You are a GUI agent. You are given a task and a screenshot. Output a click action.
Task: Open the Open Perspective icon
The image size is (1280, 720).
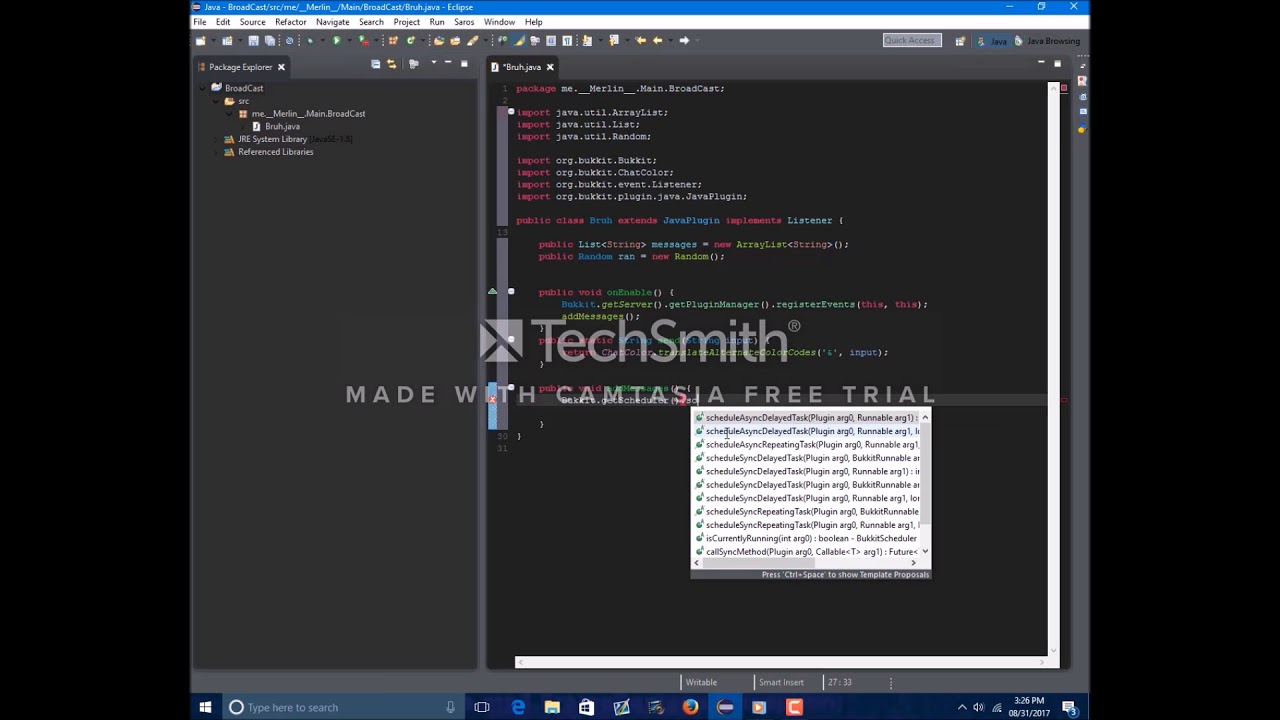960,41
